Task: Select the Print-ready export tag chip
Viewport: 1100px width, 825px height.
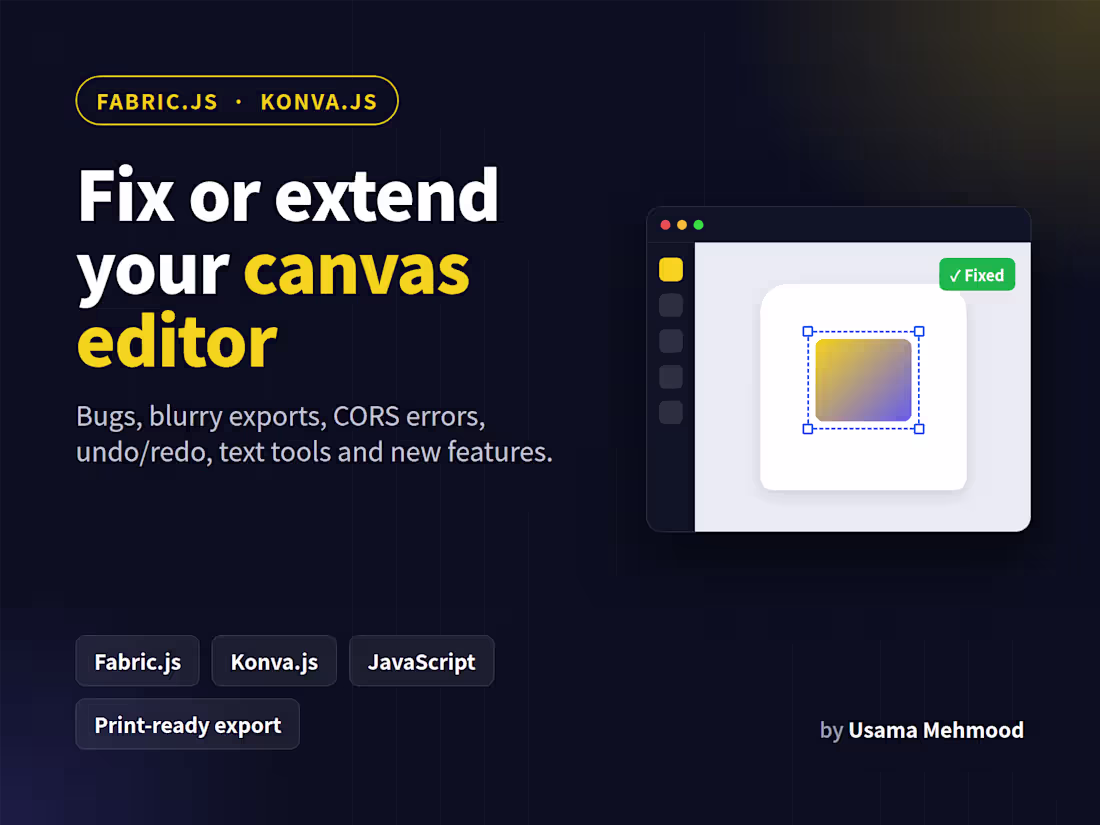Action: click(x=187, y=725)
